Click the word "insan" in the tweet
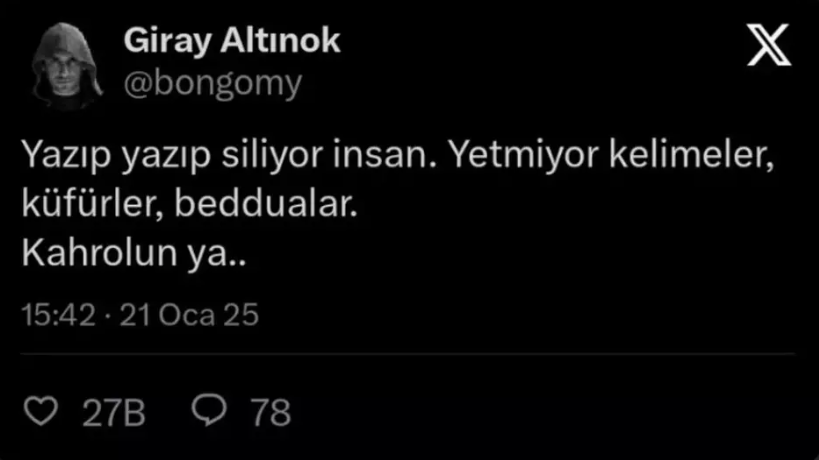This screenshot has width=819, height=460. click(380, 156)
